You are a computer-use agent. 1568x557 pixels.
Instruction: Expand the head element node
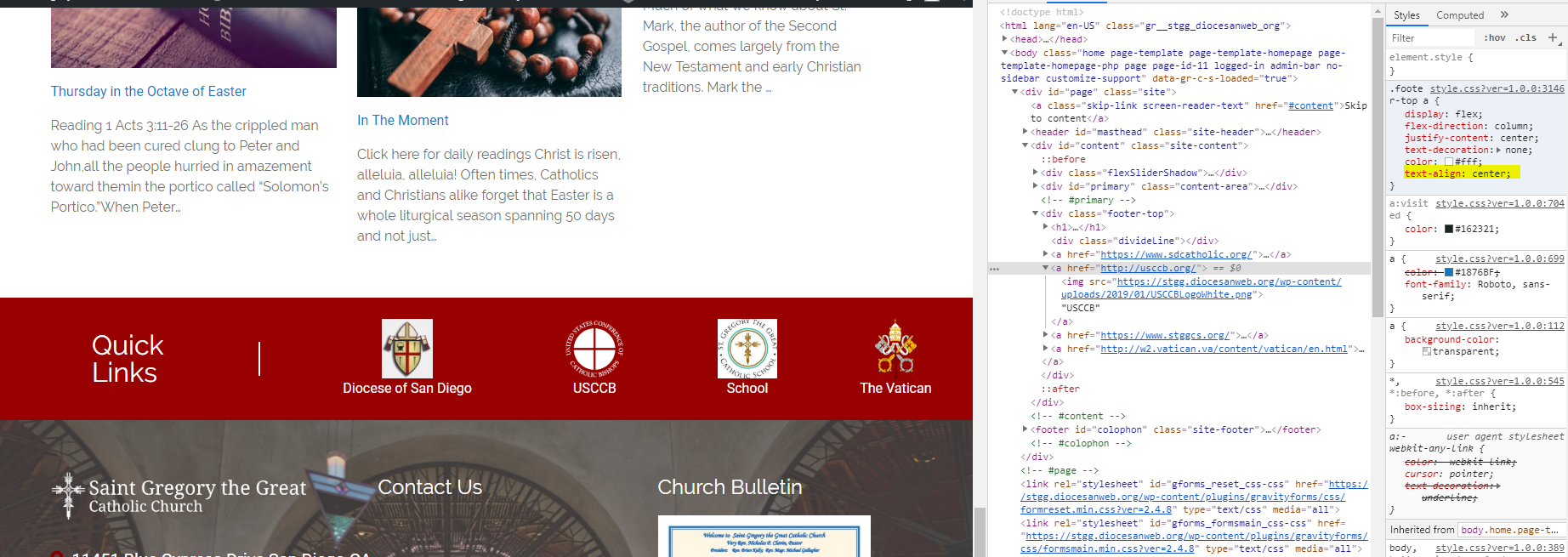(1005, 39)
